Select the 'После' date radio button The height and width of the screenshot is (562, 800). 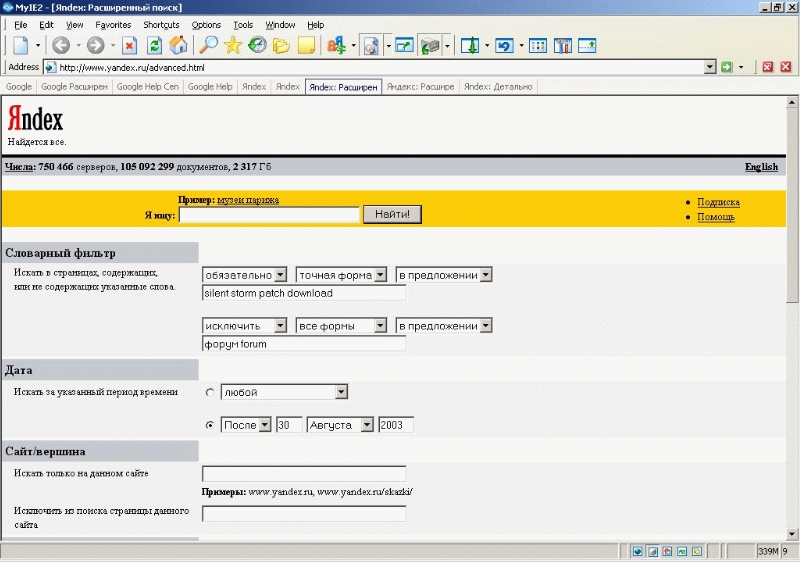(x=210, y=425)
